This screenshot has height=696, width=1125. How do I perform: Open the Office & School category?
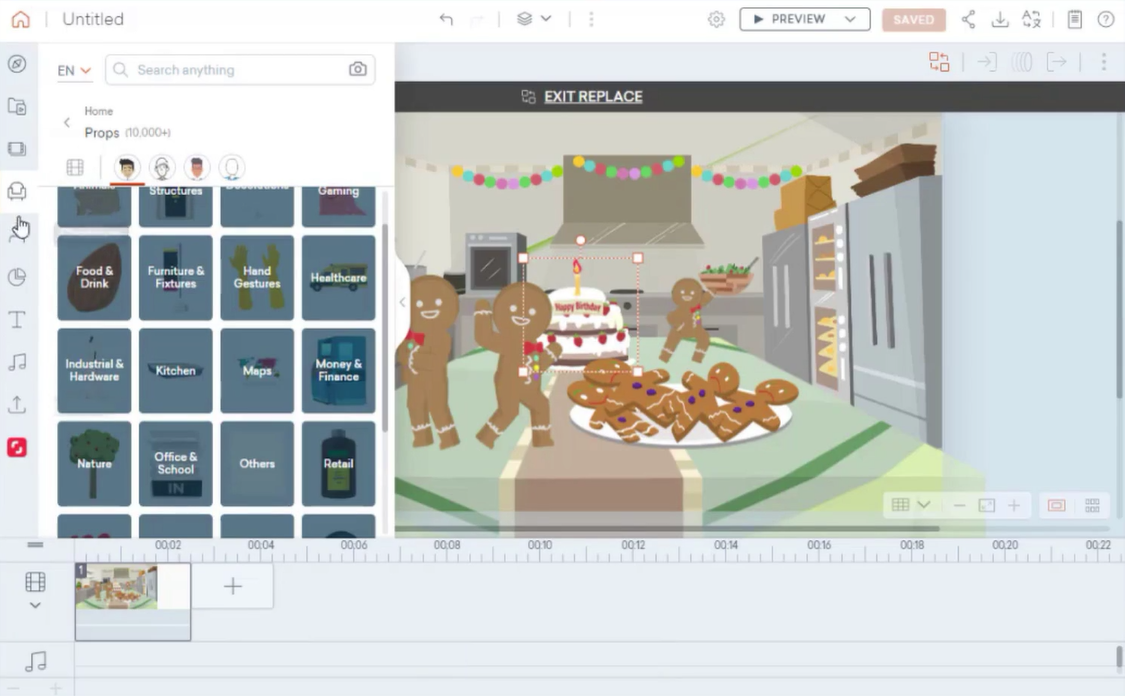(176, 464)
